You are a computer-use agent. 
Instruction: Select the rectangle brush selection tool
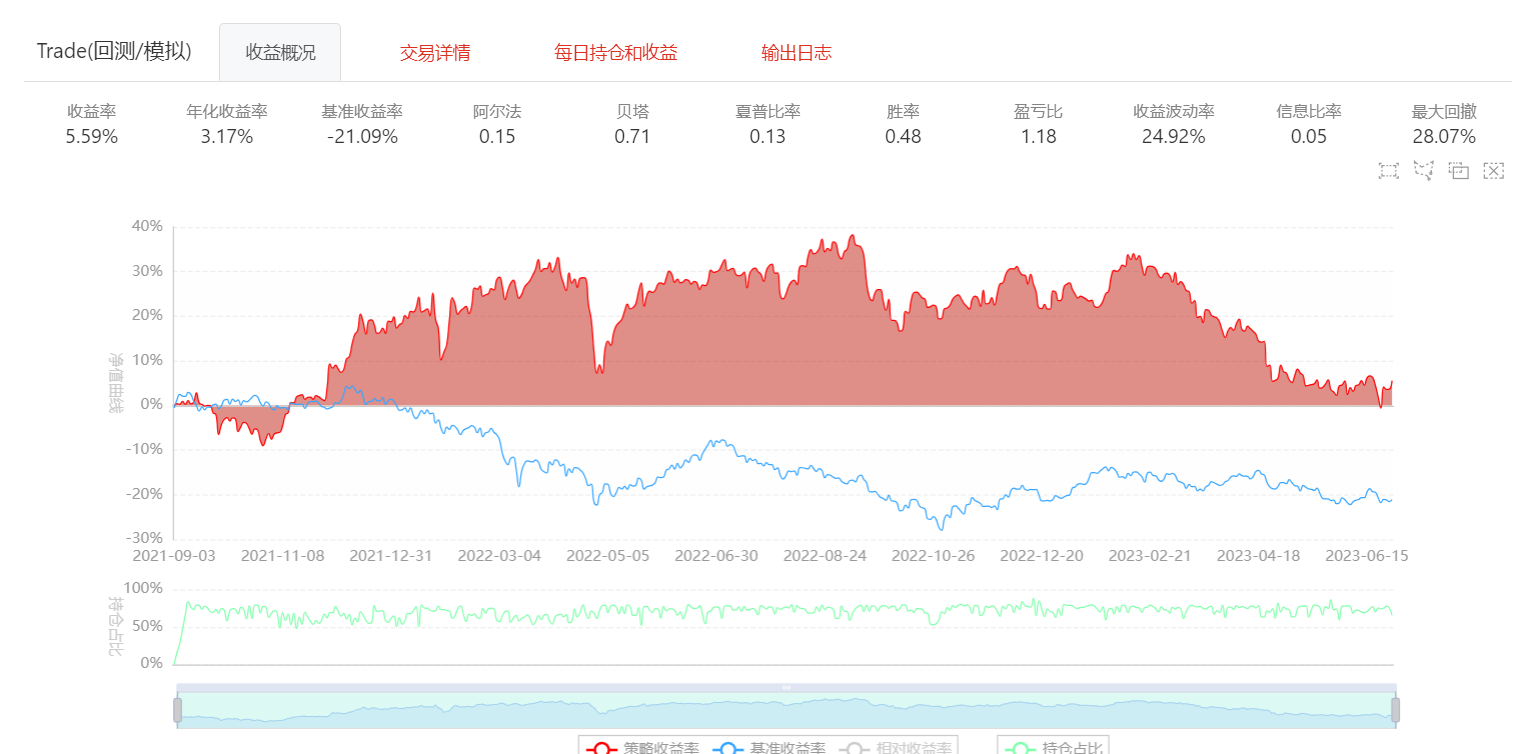1388,171
